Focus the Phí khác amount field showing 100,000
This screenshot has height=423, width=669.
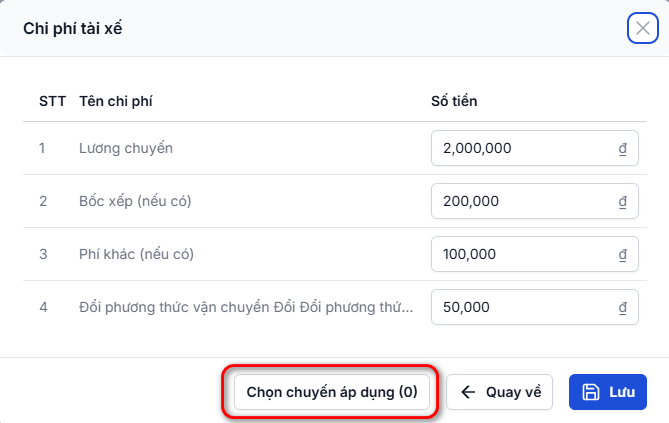point(535,254)
